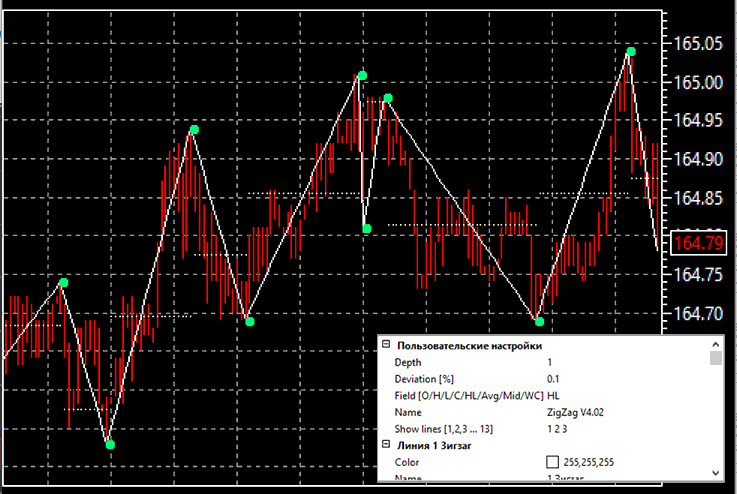
Task: Click the isolated green zigzag low near 164.81
Action: coord(367,229)
